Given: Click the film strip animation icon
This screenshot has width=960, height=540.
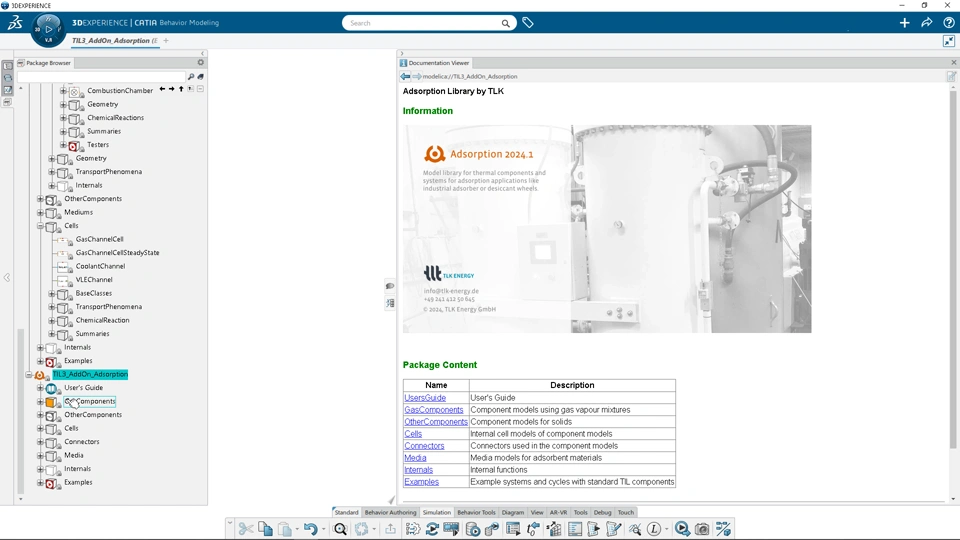Looking at the screenshot, I should pos(451,529).
